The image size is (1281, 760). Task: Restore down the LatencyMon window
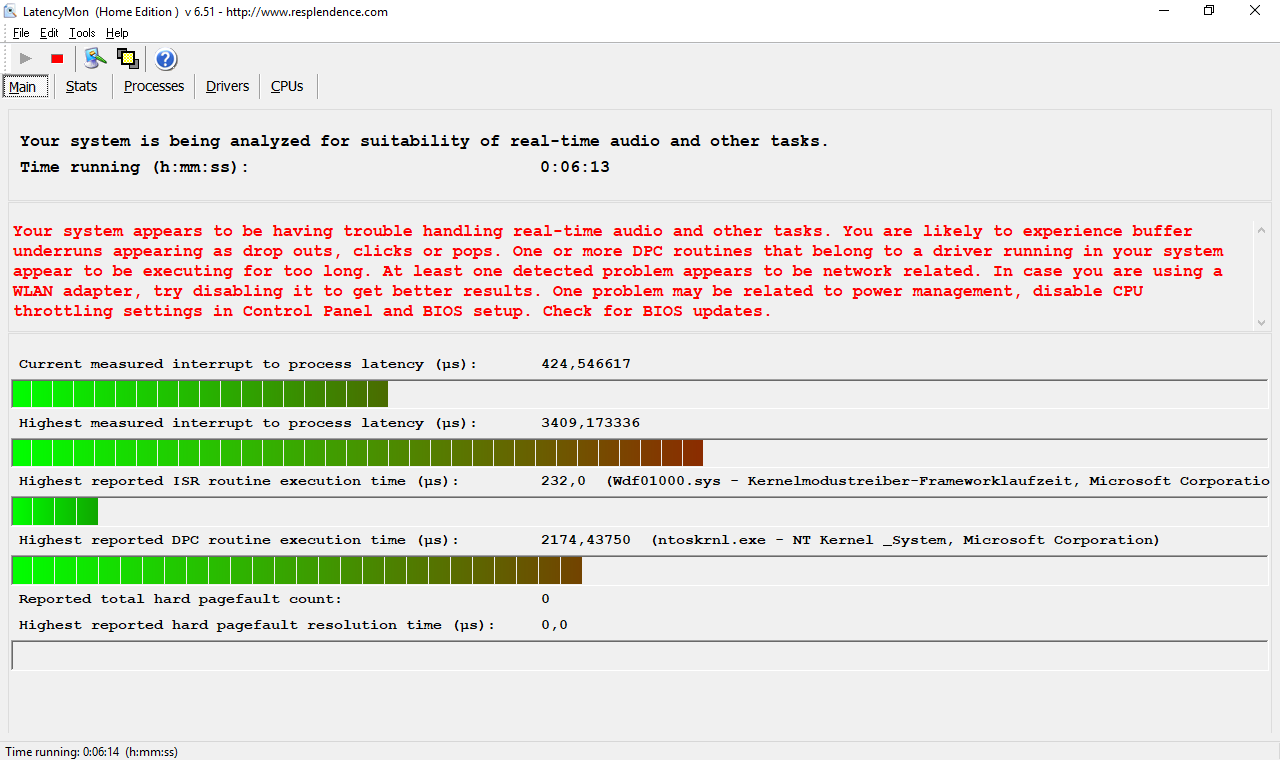[1209, 11]
